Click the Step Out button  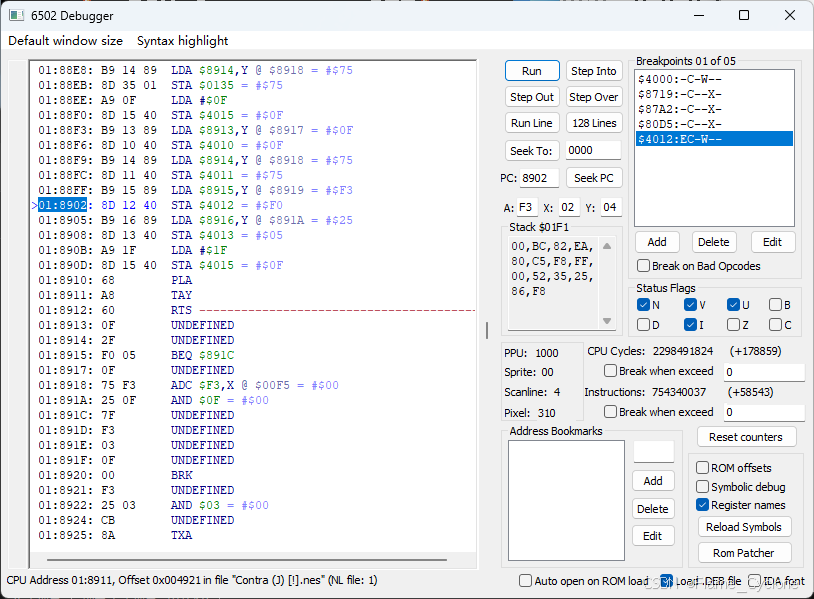(532, 97)
